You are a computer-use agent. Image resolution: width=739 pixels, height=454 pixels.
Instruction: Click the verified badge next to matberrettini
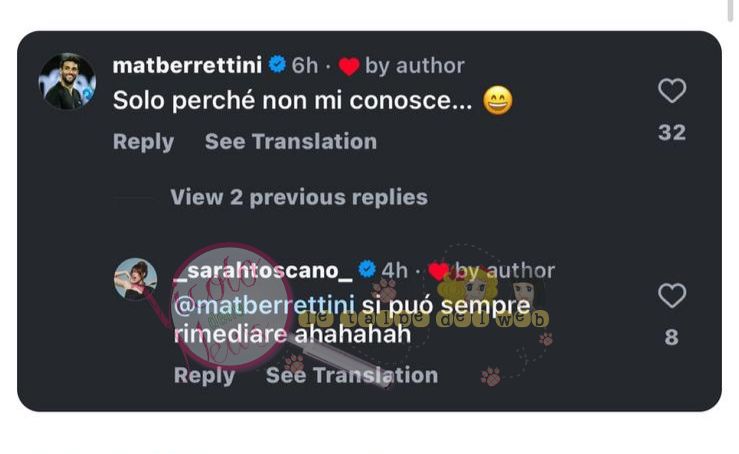pyautogui.click(x=277, y=64)
